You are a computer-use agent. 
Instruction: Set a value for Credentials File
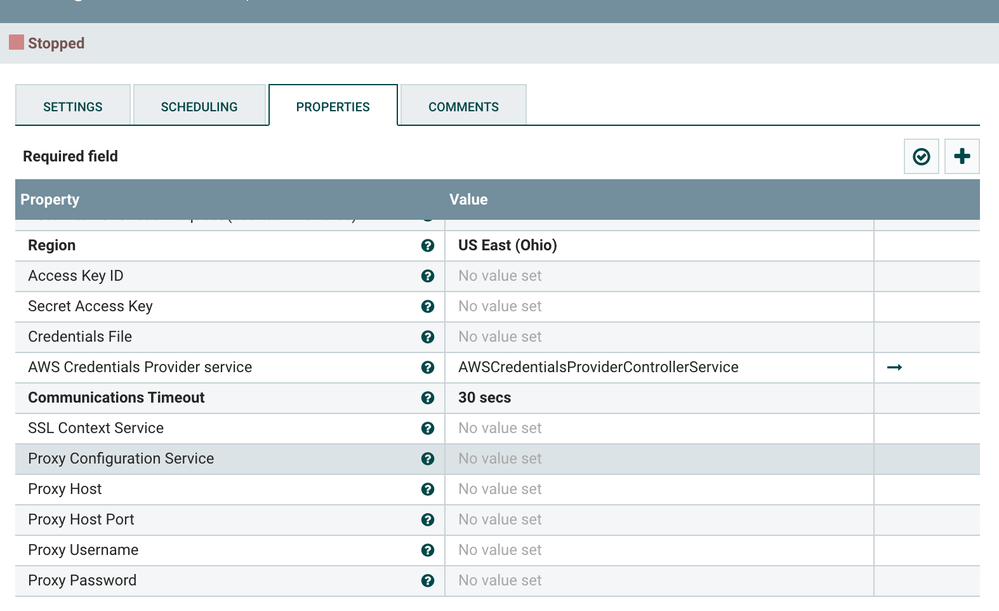659,336
